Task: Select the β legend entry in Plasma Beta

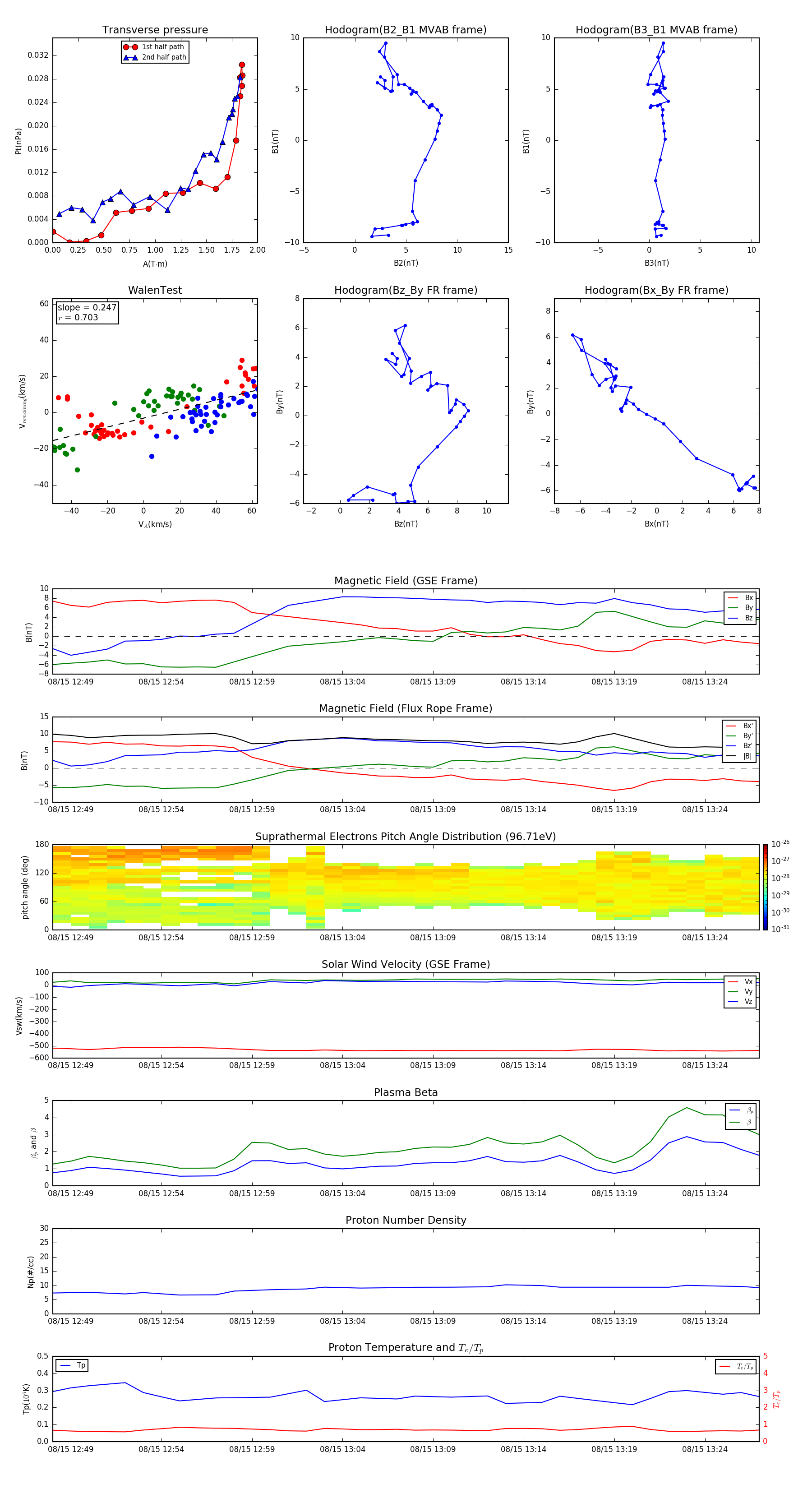Action: coord(742,1122)
